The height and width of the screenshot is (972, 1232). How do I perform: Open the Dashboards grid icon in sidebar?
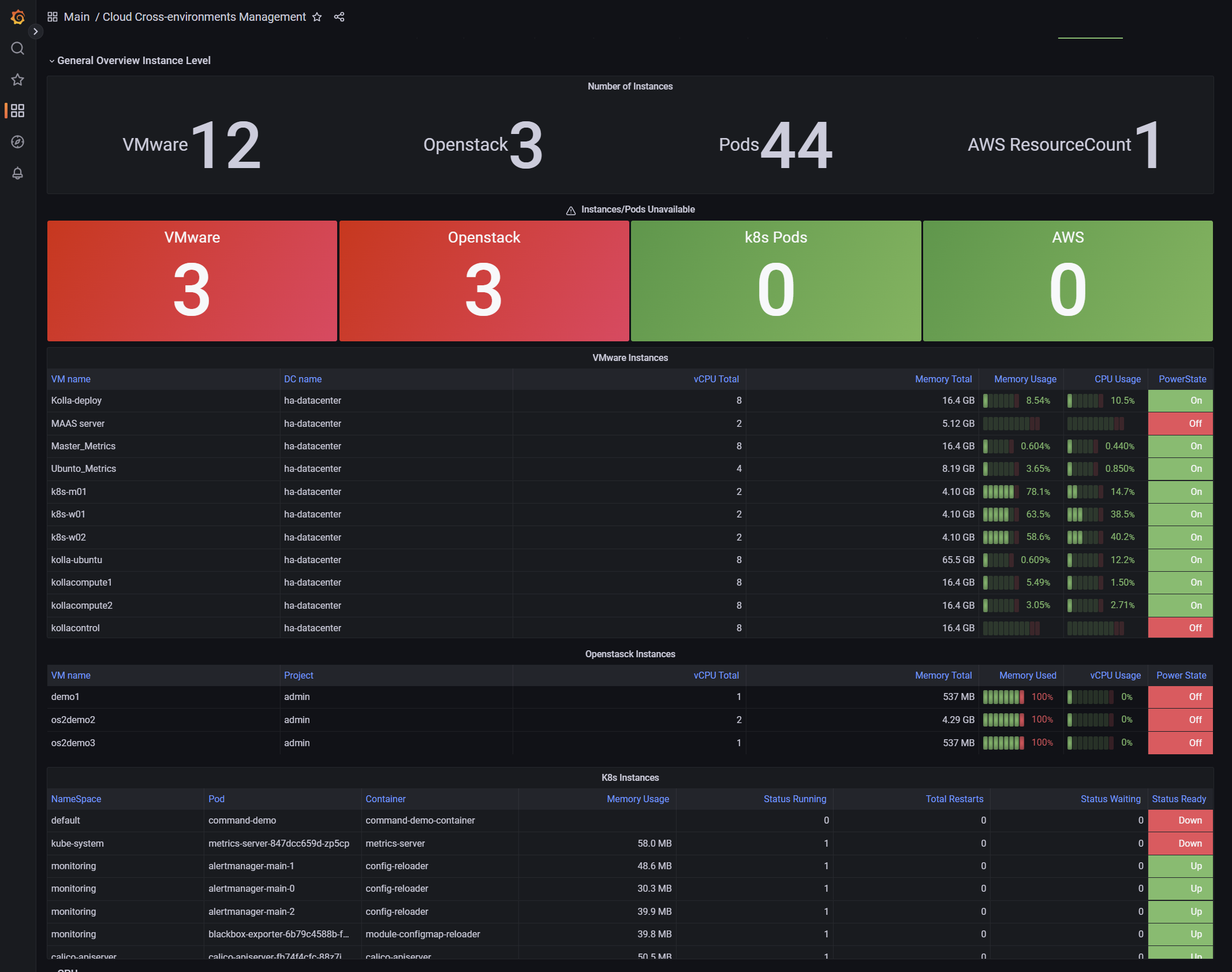(x=18, y=111)
